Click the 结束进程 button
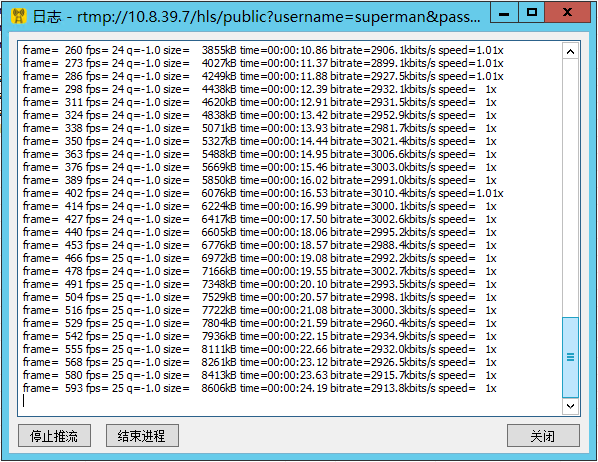Image resolution: width=598 pixels, height=462 pixels. pyautogui.click(x=142, y=436)
